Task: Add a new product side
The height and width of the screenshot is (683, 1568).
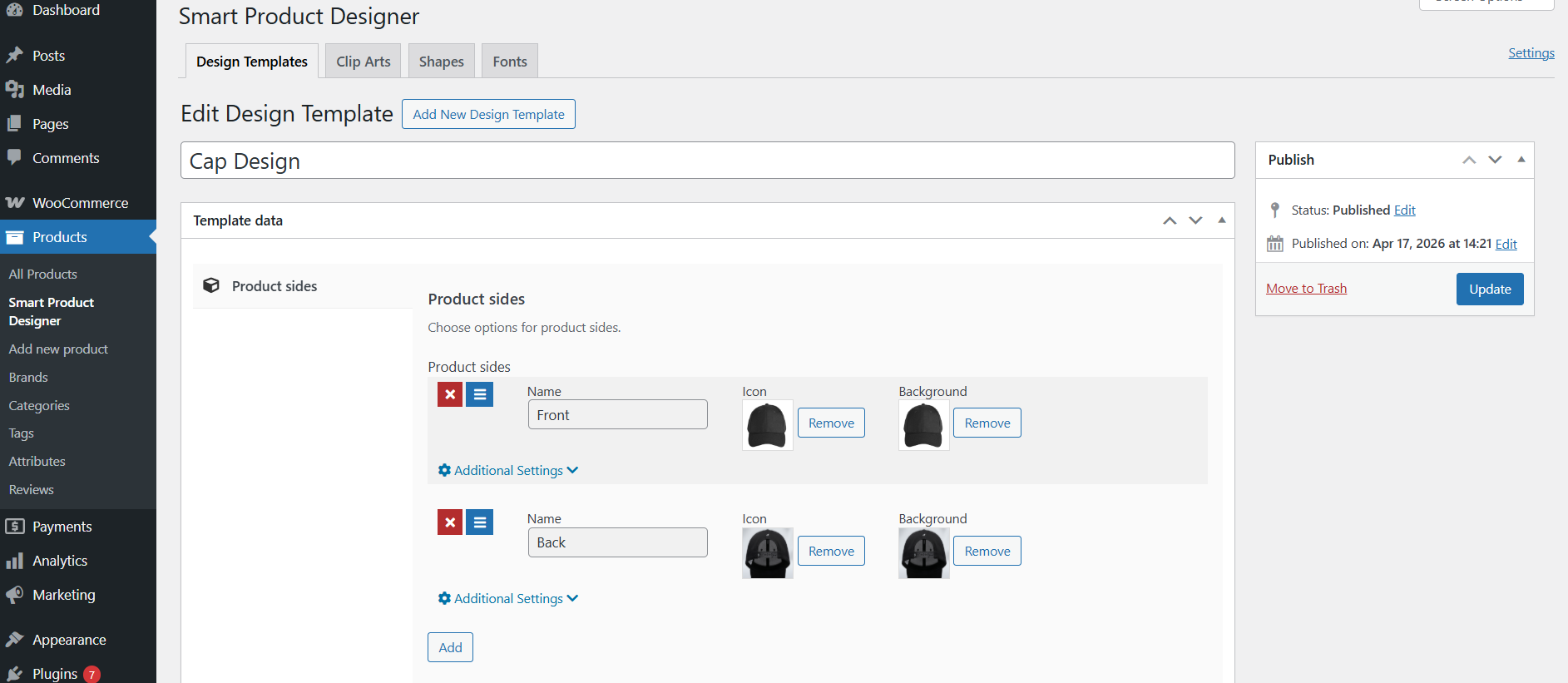Action: (450, 647)
